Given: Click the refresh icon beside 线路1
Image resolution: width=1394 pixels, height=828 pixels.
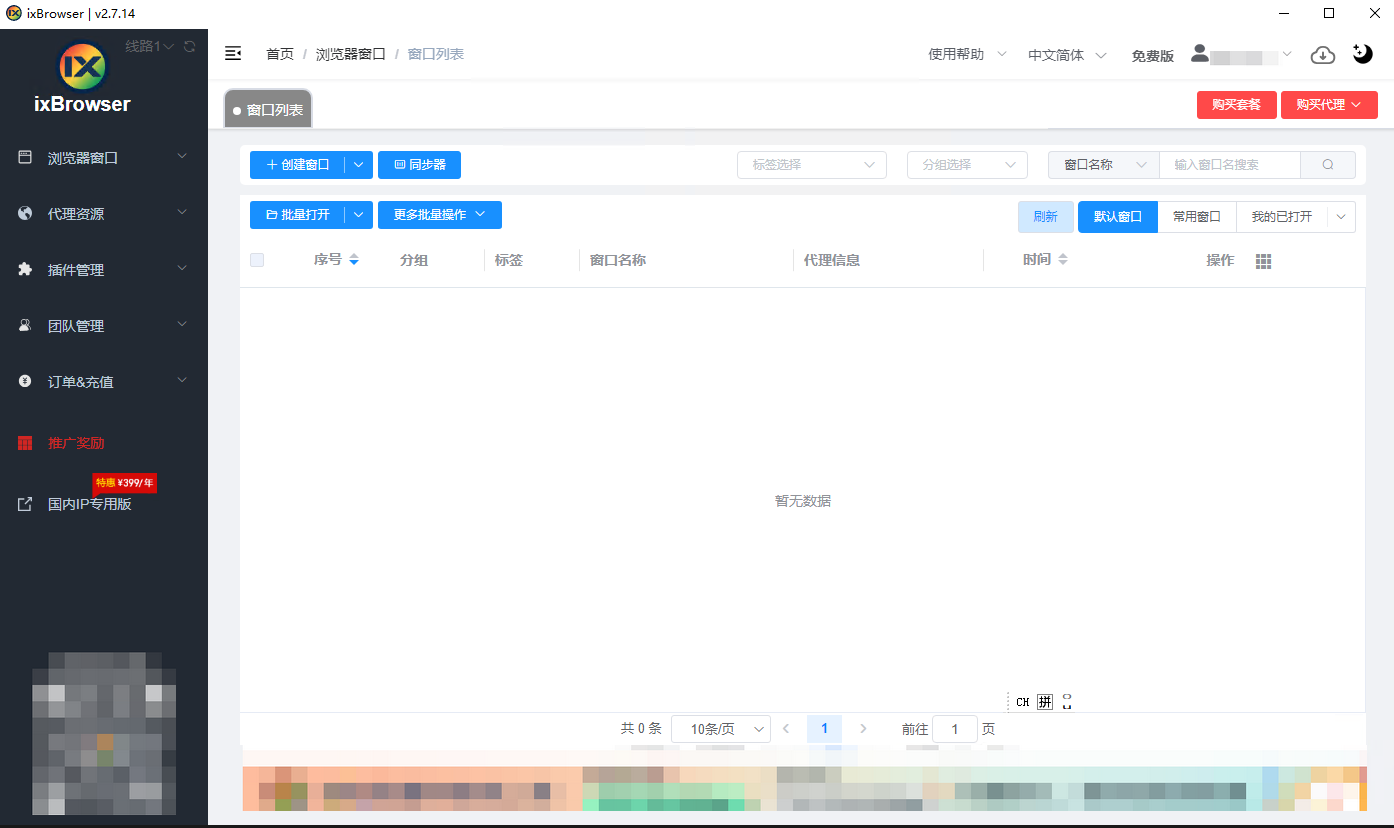Looking at the screenshot, I should (190, 46).
